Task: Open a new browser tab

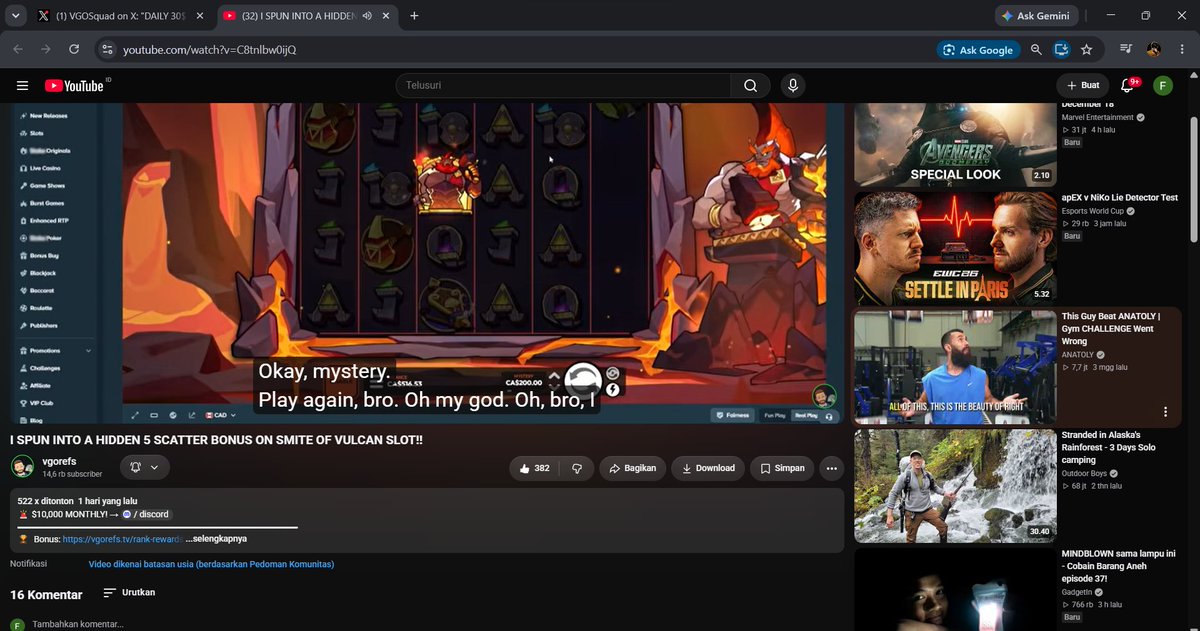Action: [x=414, y=16]
